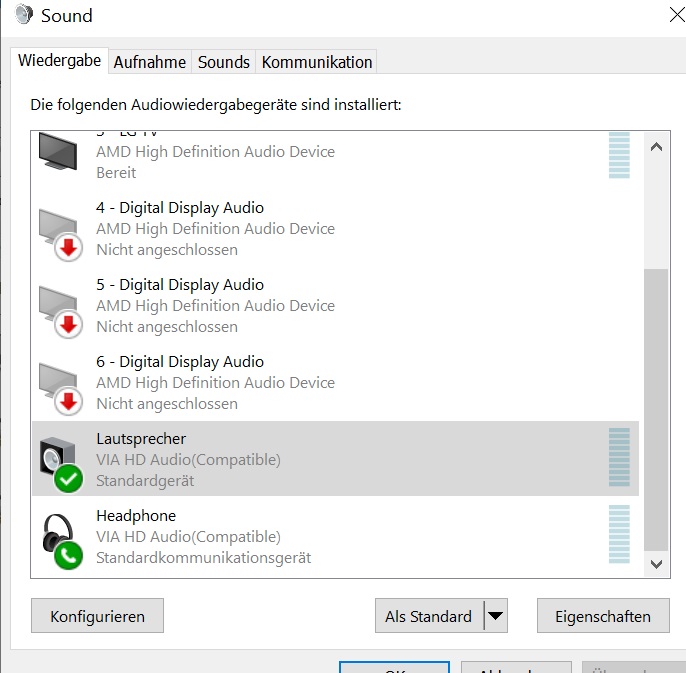Click the Konfigurieren button
The height and width of the screenshot is (673, 686).
pyautogui.click(x=97, y=616)
